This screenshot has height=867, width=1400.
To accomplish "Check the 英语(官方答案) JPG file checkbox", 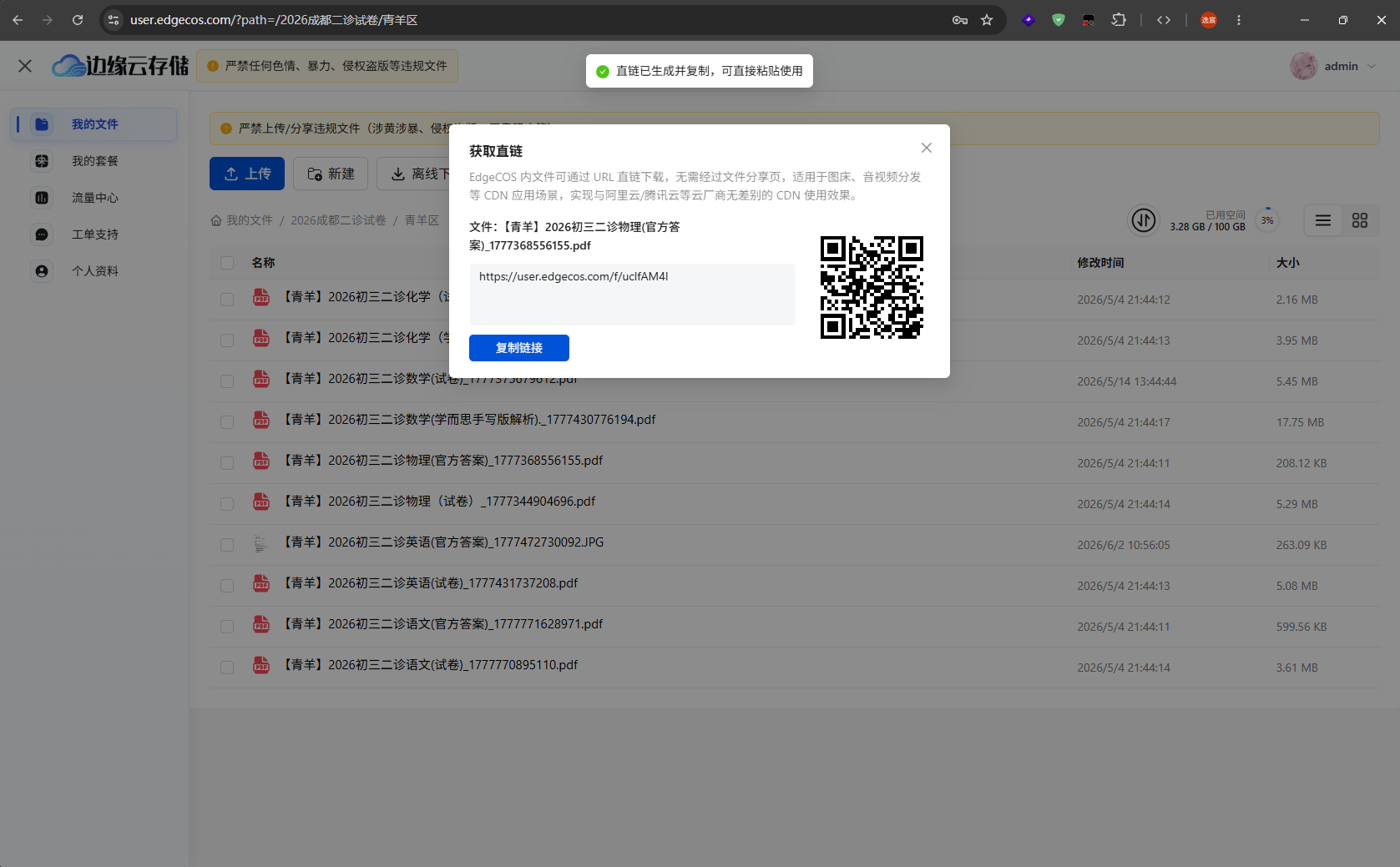I will point(227,544).
